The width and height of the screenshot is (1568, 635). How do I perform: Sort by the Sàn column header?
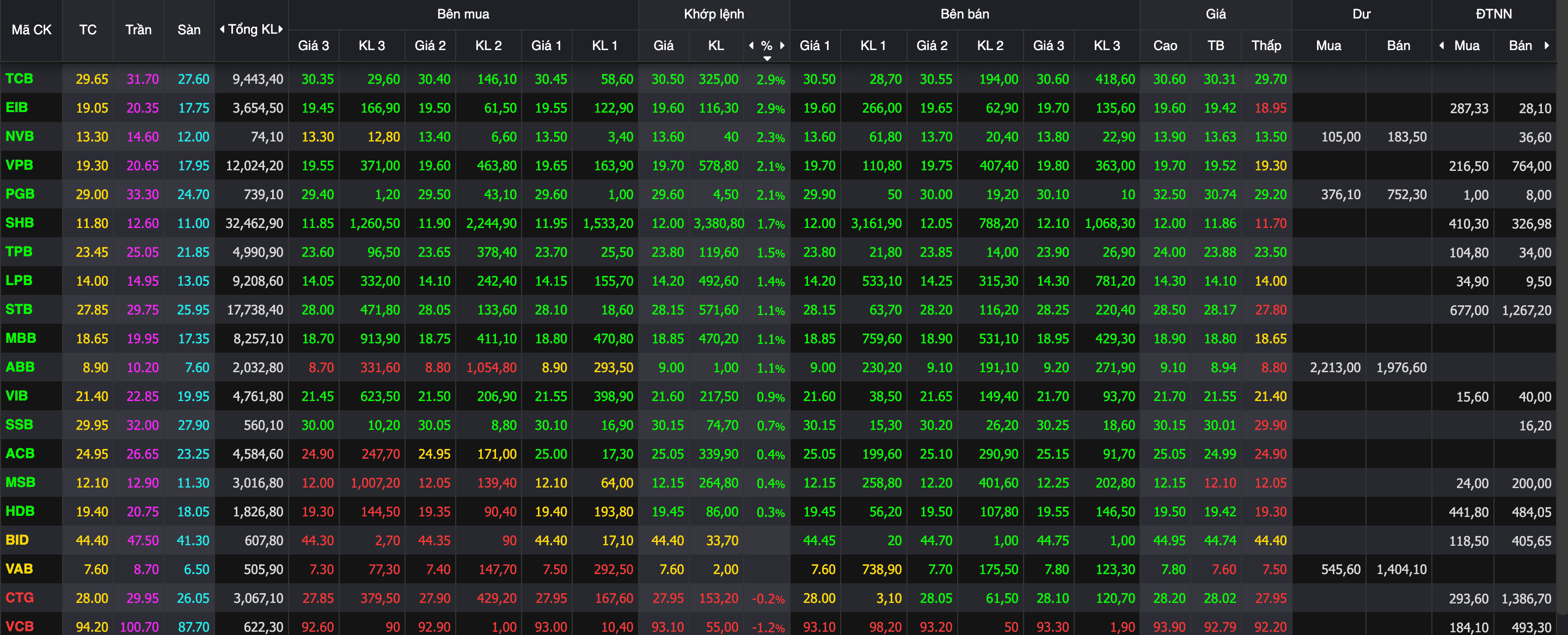click(189, 30)
